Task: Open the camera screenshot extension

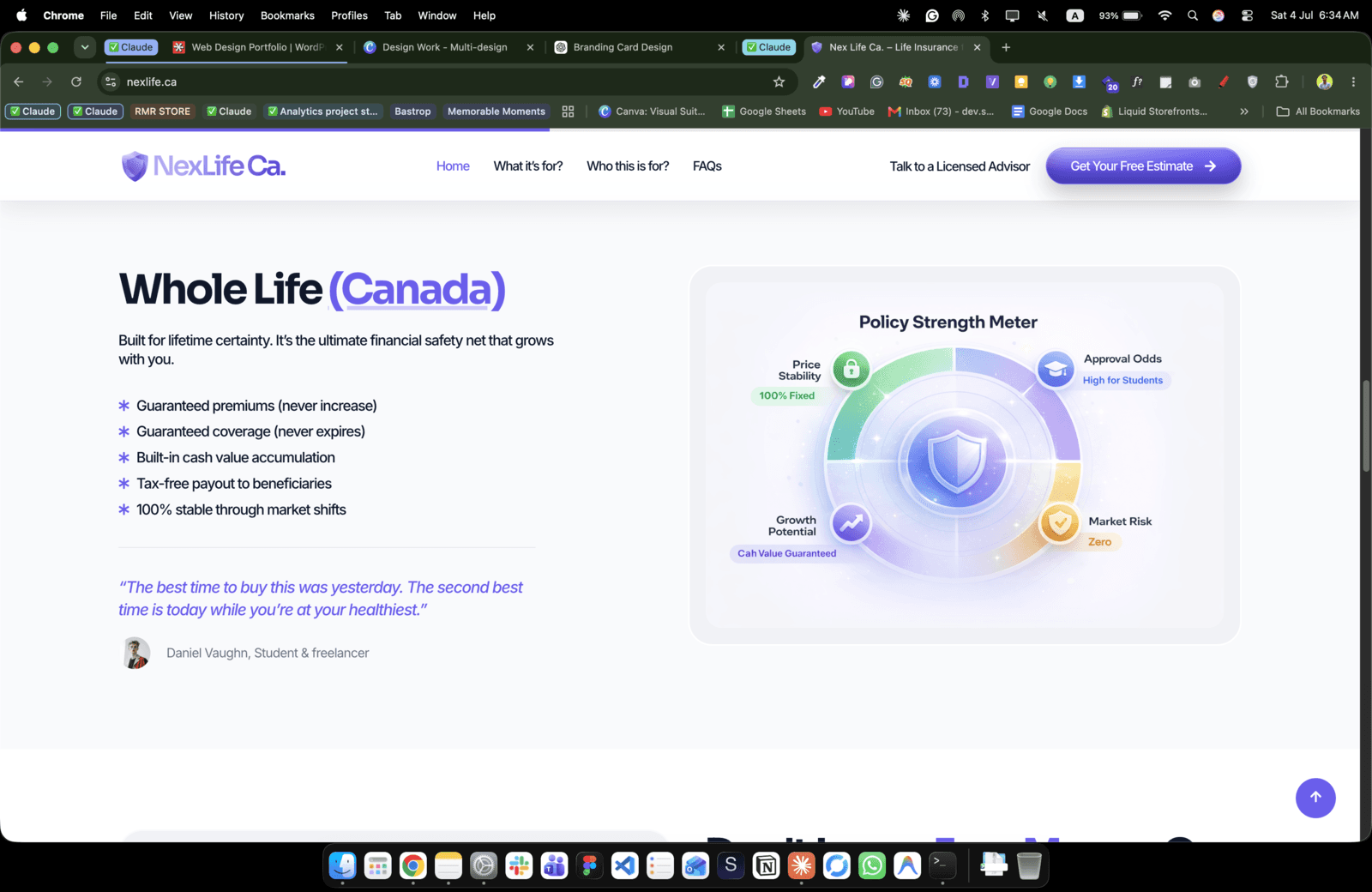Action: (1194, 81)
